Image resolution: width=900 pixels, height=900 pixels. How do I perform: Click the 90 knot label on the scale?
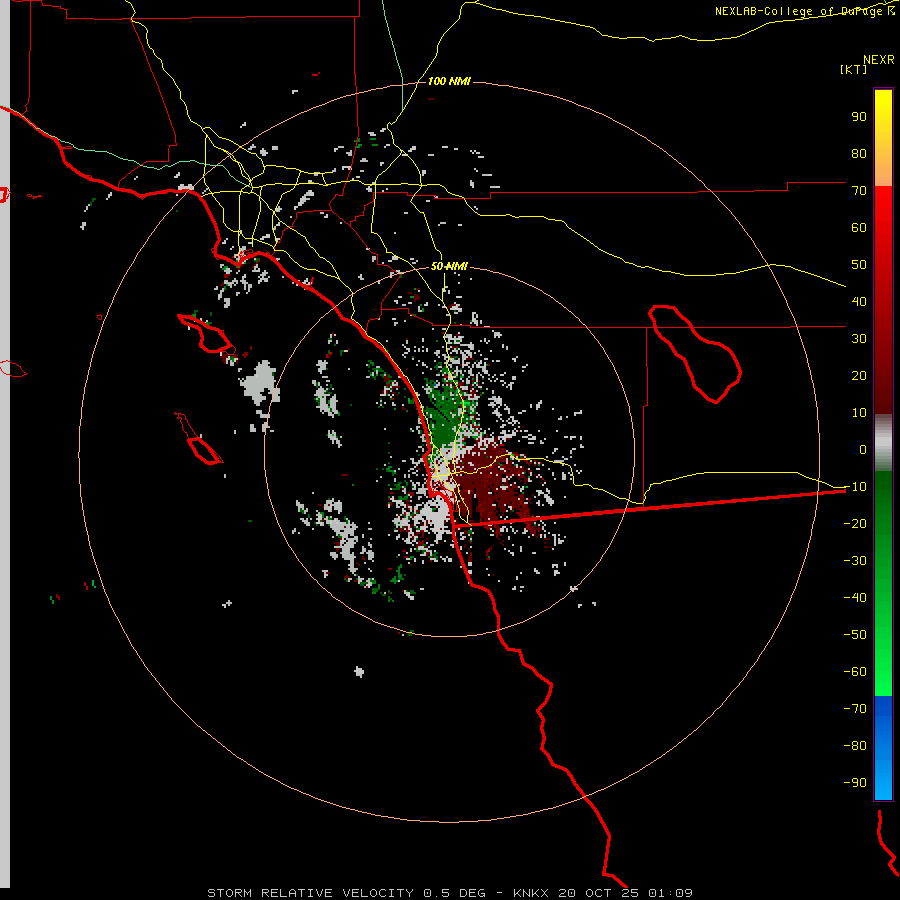coord(859,117)
